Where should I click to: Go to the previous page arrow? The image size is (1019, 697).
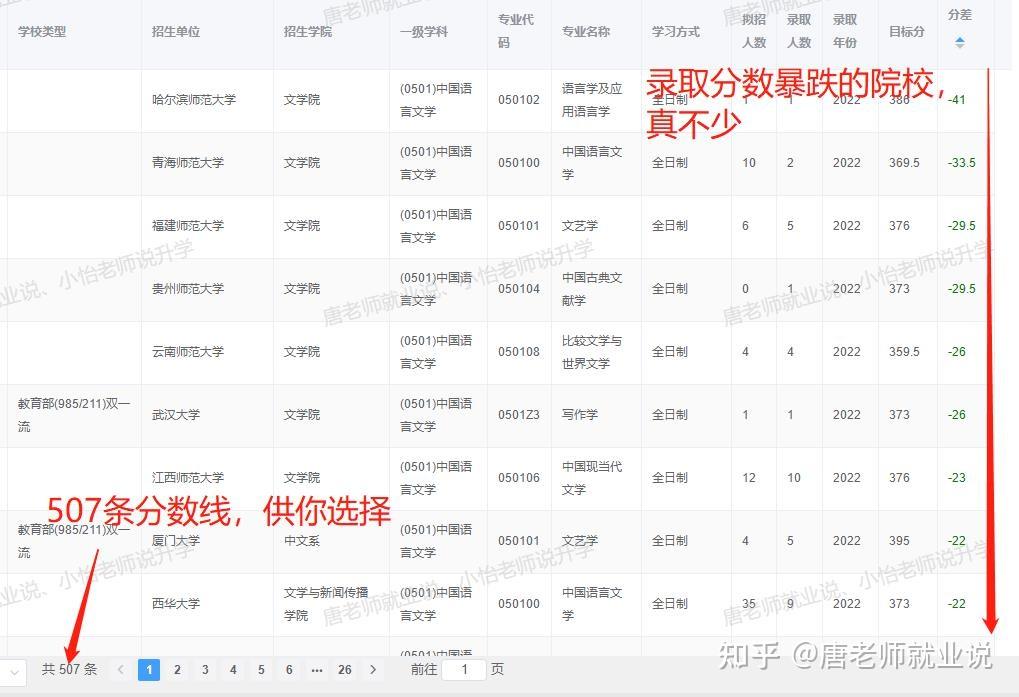[120, 670]
